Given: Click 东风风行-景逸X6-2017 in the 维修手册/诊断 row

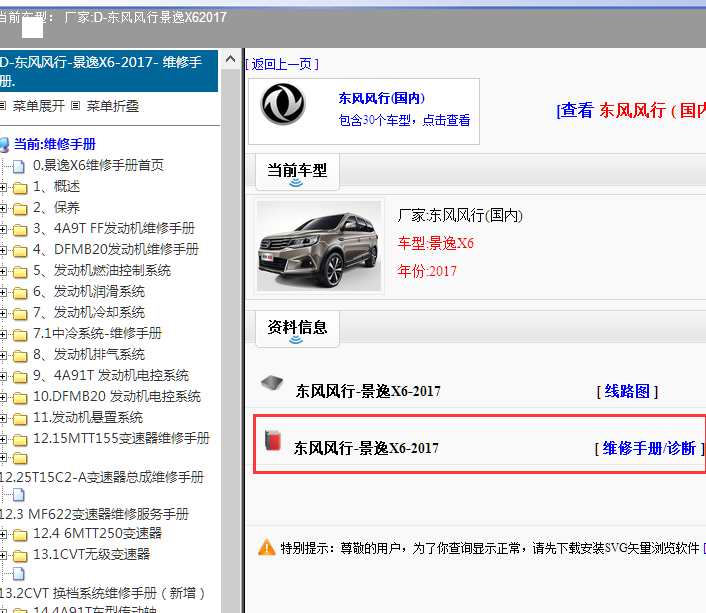Looking at the screenshot, I should (366, 448).
